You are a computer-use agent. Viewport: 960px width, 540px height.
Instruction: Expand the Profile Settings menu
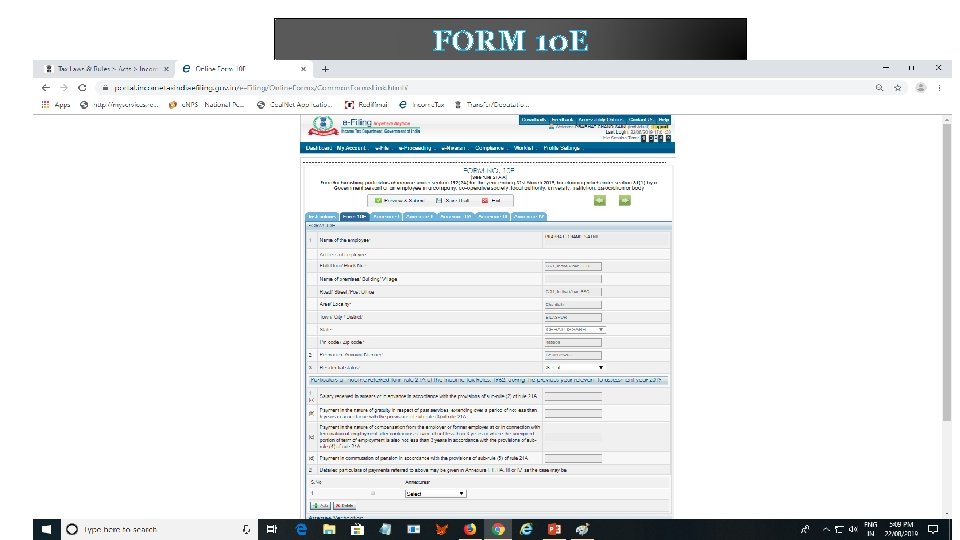coord(563,148)
